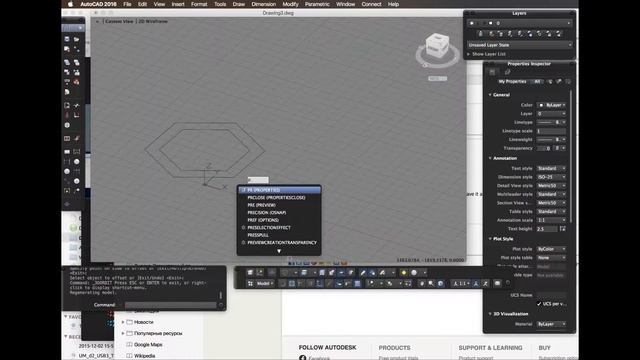This screenshot has width=640, height=360.
Task: Click the Color swatch in the General section
Action: (x=541, y=105)
